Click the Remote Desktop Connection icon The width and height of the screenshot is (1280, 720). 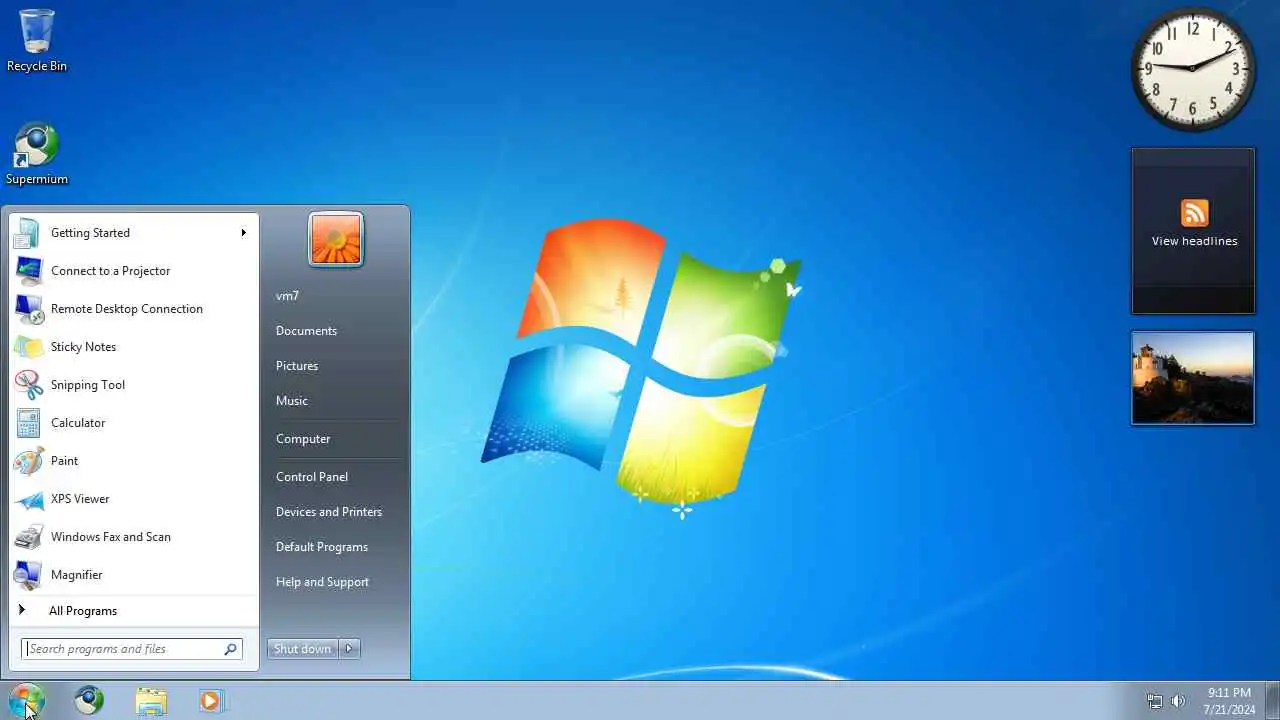27,309
